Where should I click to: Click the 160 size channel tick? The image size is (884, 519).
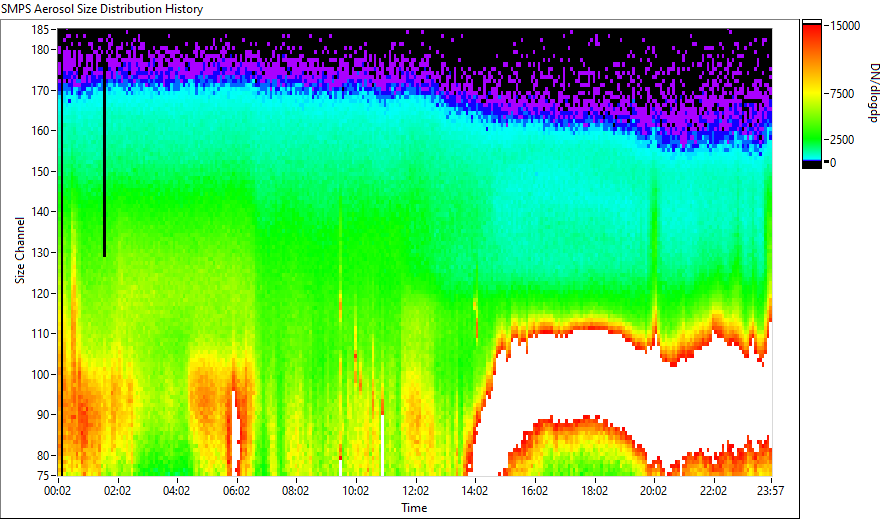(40, 131)
